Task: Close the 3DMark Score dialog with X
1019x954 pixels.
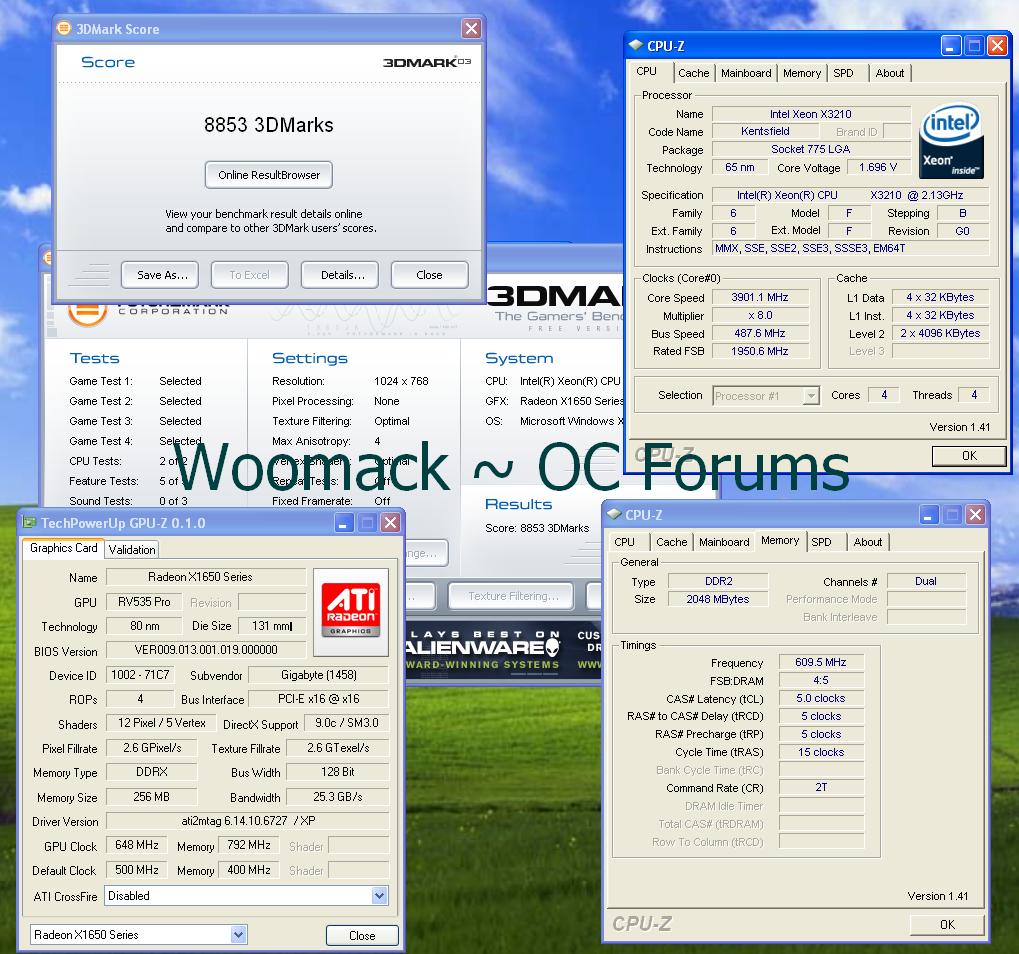Action: [471, 29]
